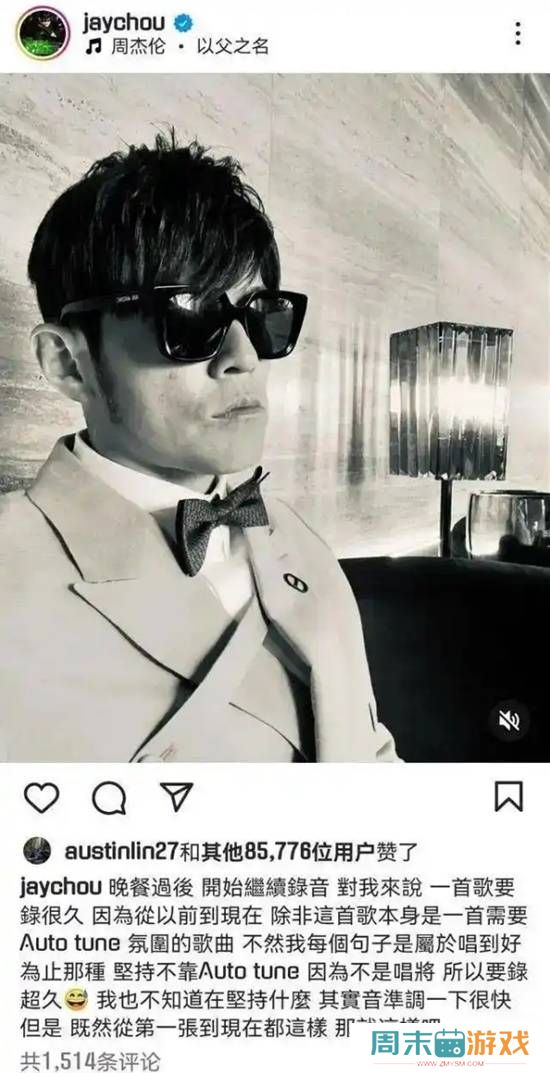Open comments via the speech bubble icon
Viewport: 550px width, 1073px height.
109,798
